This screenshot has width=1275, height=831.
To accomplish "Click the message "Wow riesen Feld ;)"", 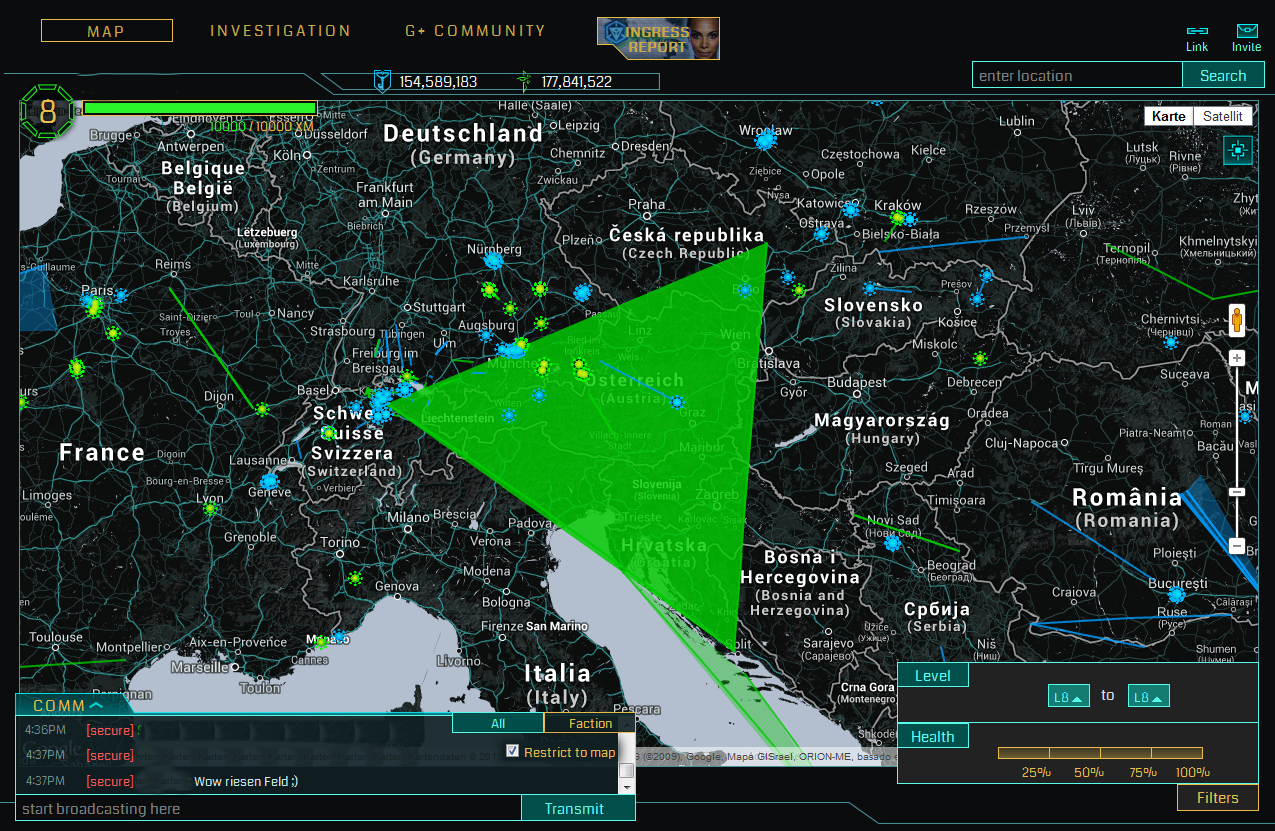I will 246,781.
